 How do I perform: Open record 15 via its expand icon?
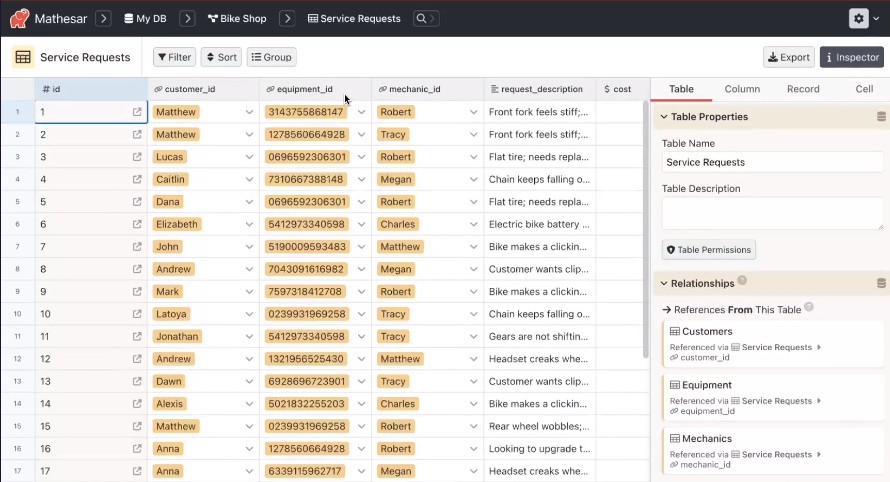(137, 426)
